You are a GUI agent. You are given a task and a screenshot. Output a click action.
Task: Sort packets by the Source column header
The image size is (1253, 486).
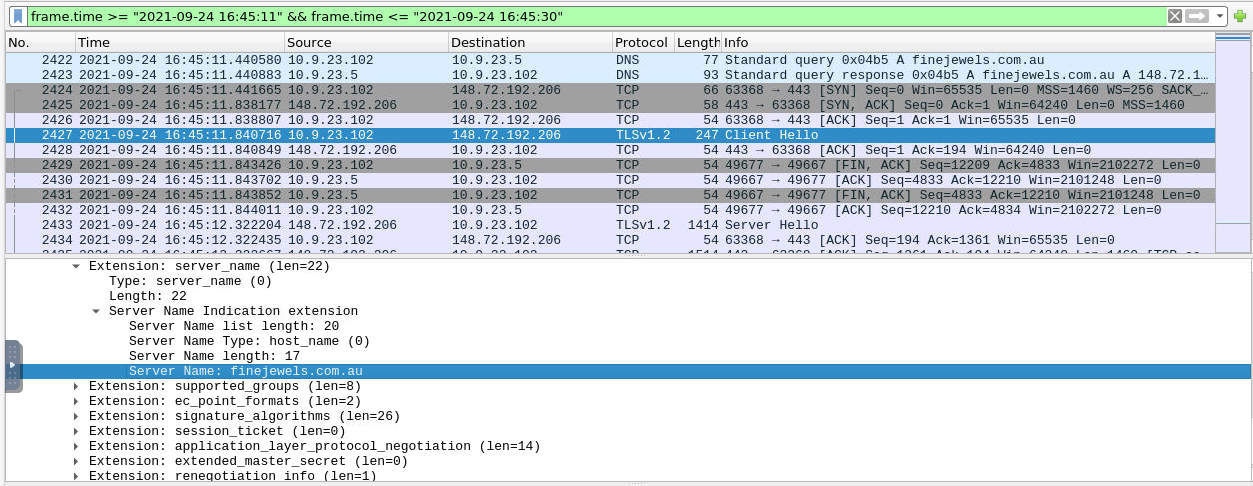366,43
